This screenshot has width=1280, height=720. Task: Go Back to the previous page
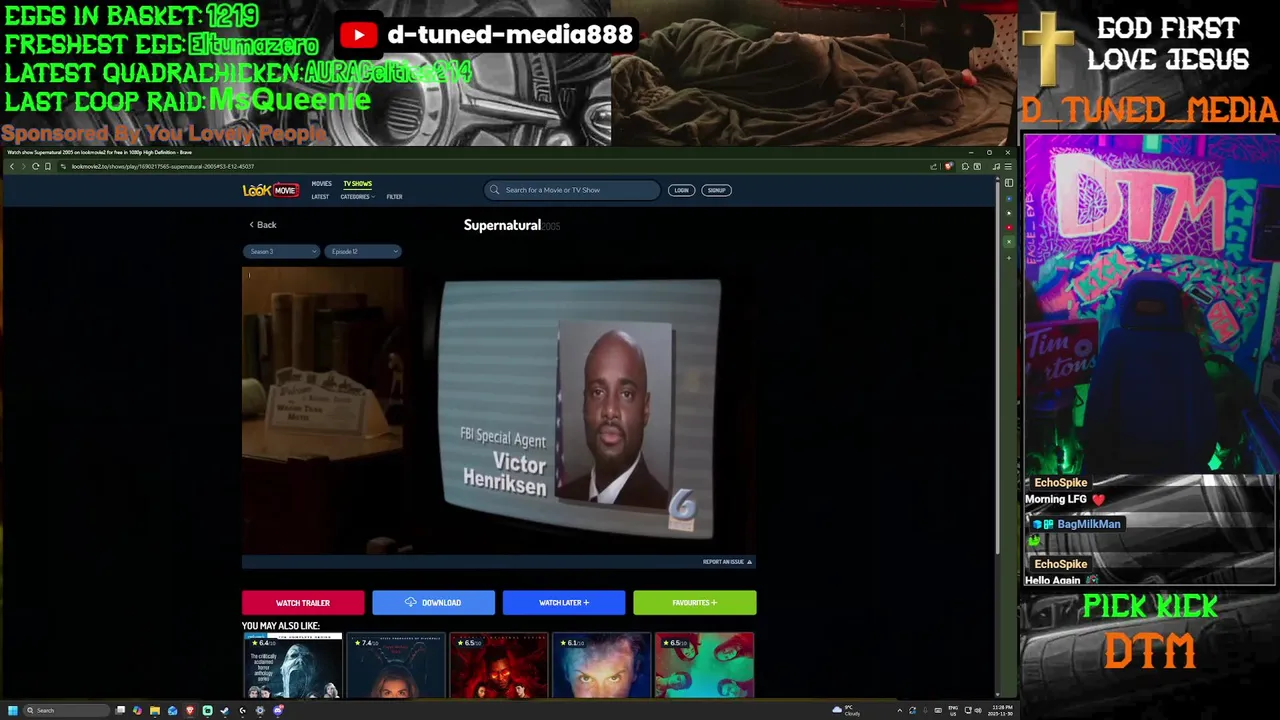(263, 225)
